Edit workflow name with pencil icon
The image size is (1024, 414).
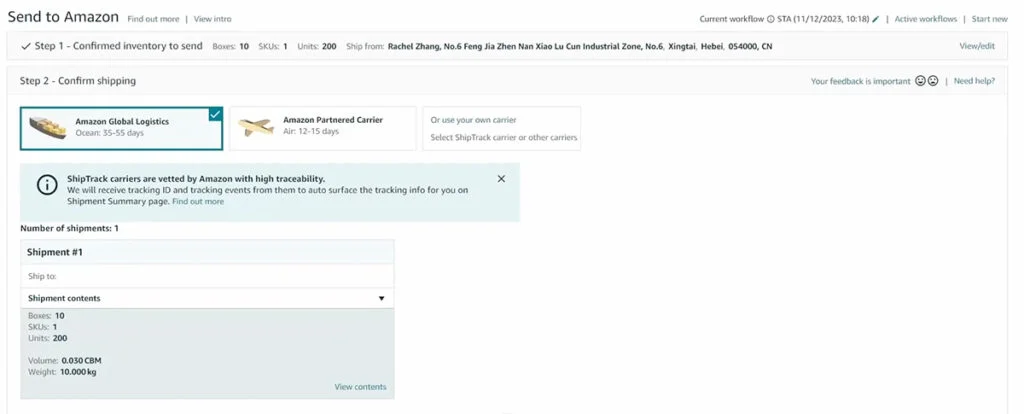click(x=875, y=19)
